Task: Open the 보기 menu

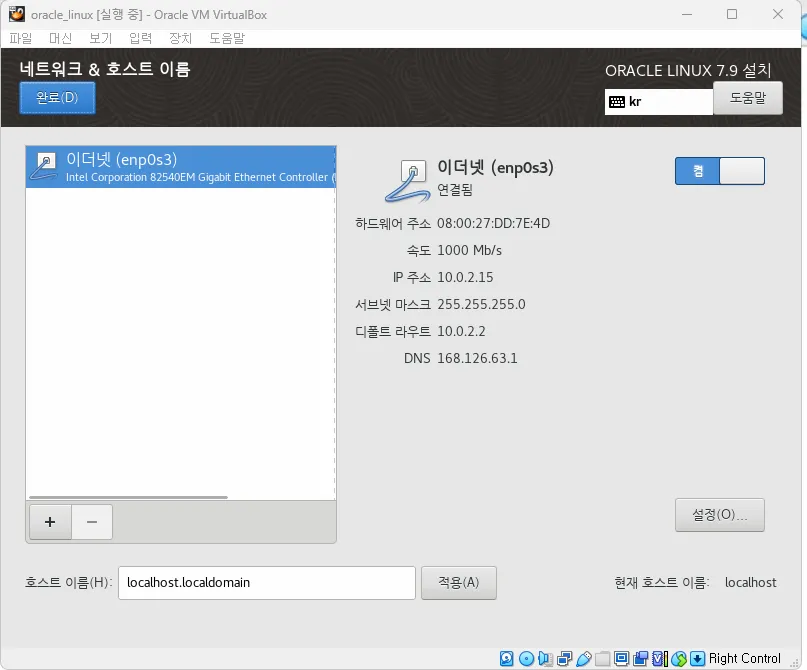Action: tap(101, 38)
